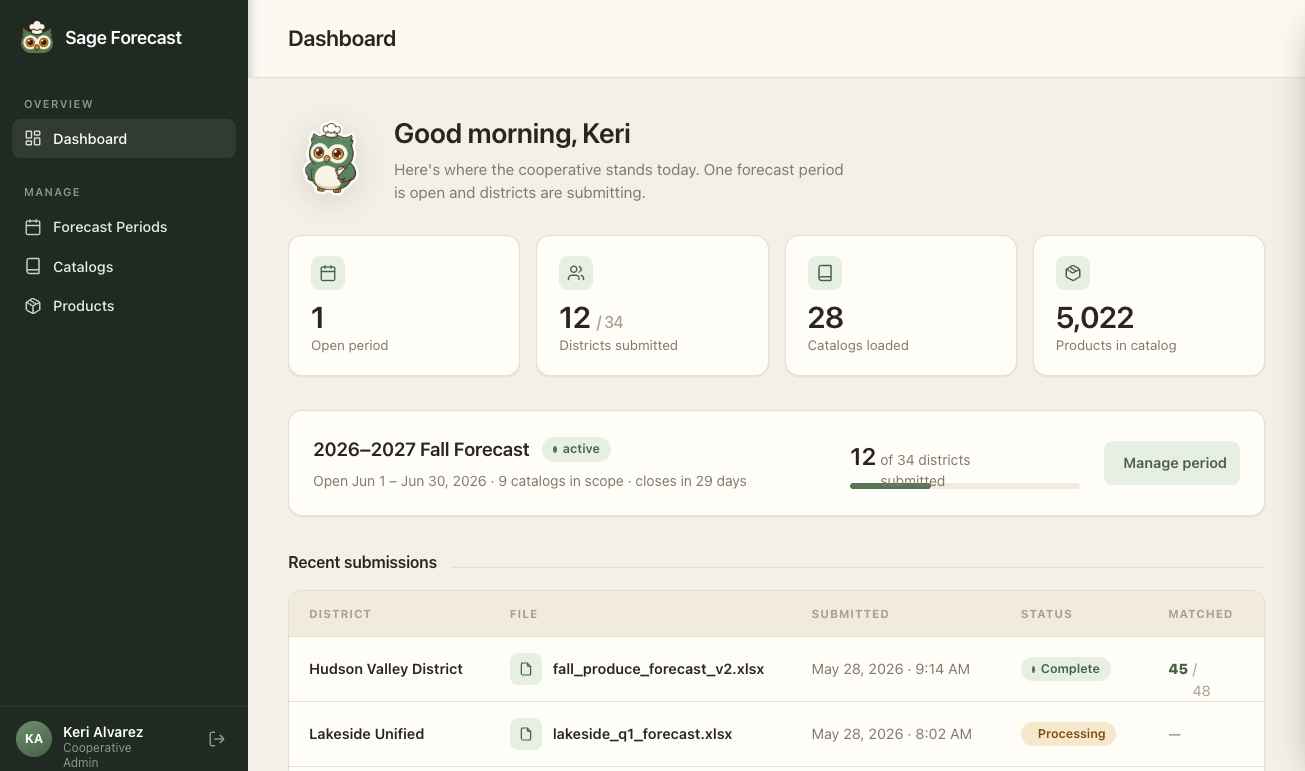Click the package icon on Products in catalog card
Viewport: 1305px width, 771px height.
[1073, 273]
